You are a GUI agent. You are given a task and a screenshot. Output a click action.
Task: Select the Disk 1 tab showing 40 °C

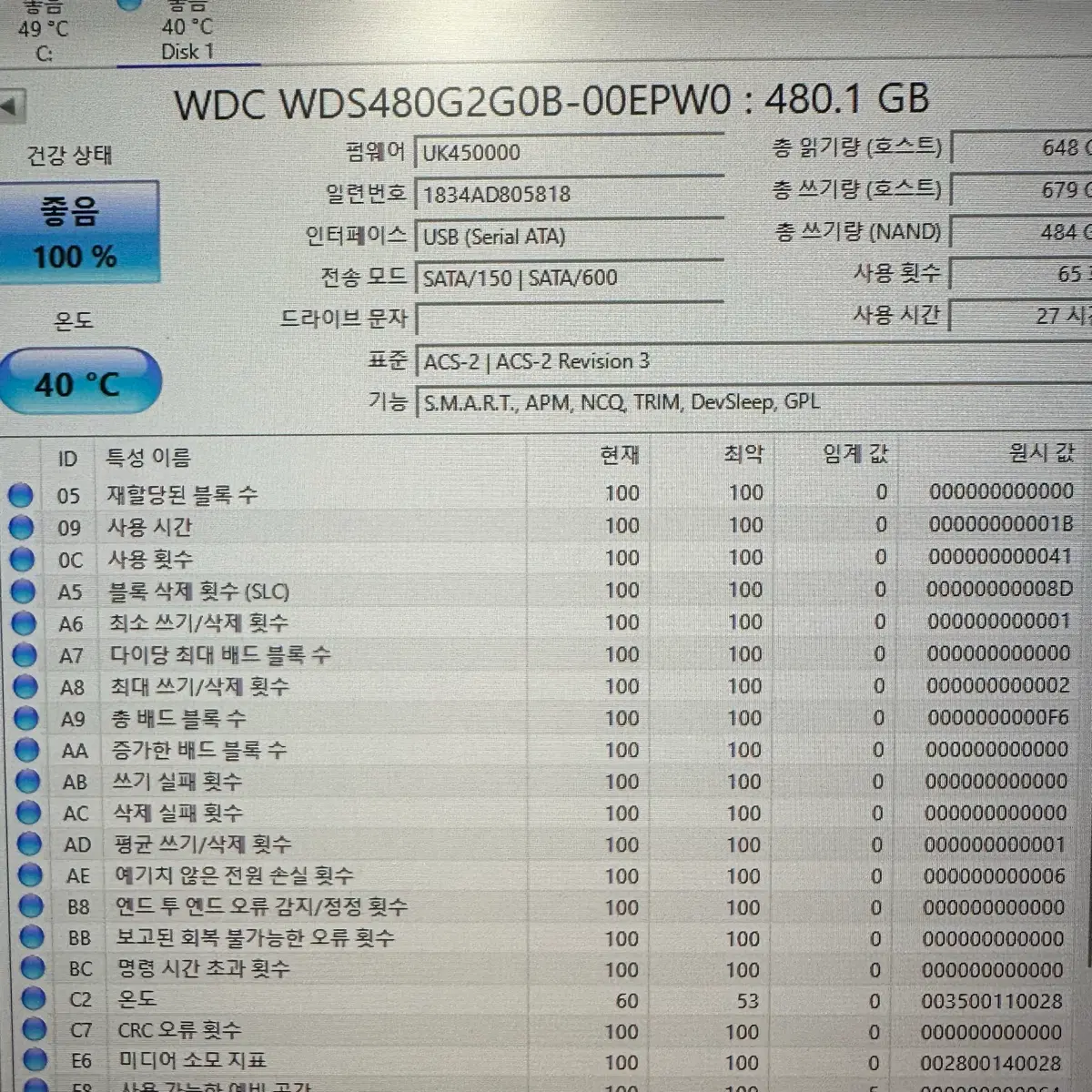(x=187, y=32)
